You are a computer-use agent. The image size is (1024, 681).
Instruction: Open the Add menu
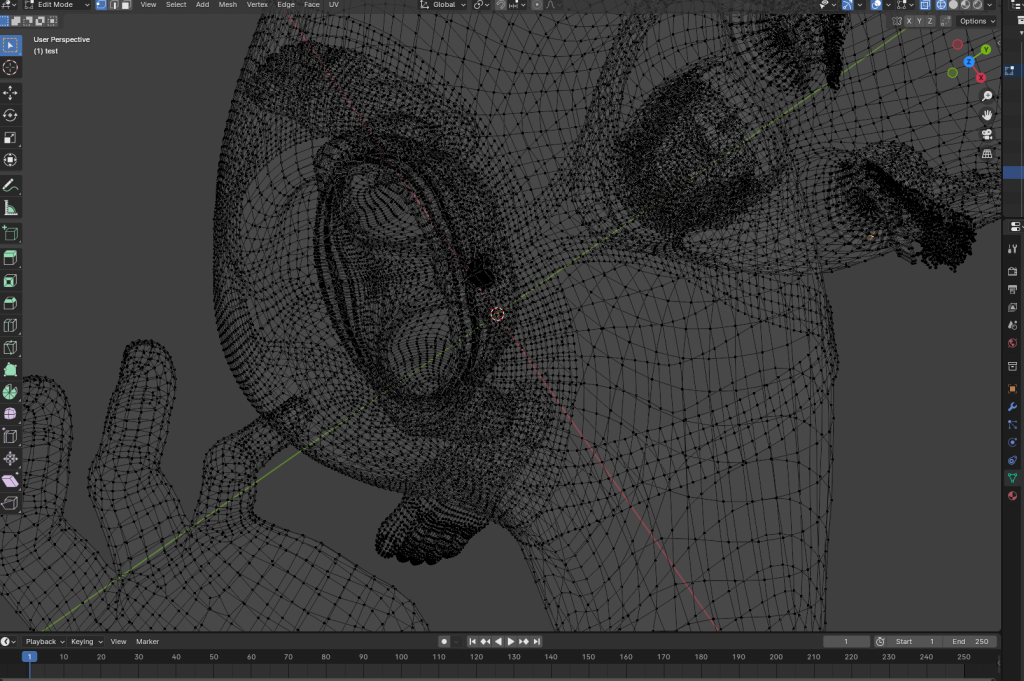click(x=202, y=5)
